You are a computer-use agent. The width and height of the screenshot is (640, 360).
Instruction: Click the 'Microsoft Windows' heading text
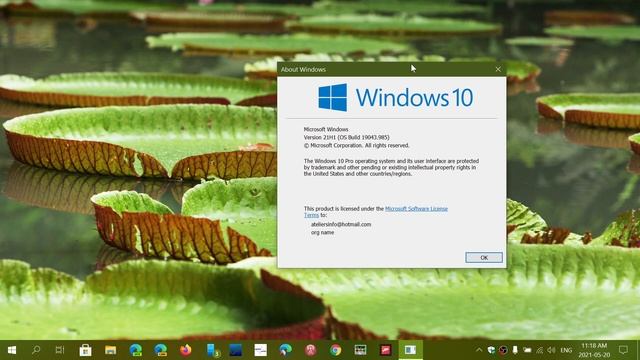326,129
